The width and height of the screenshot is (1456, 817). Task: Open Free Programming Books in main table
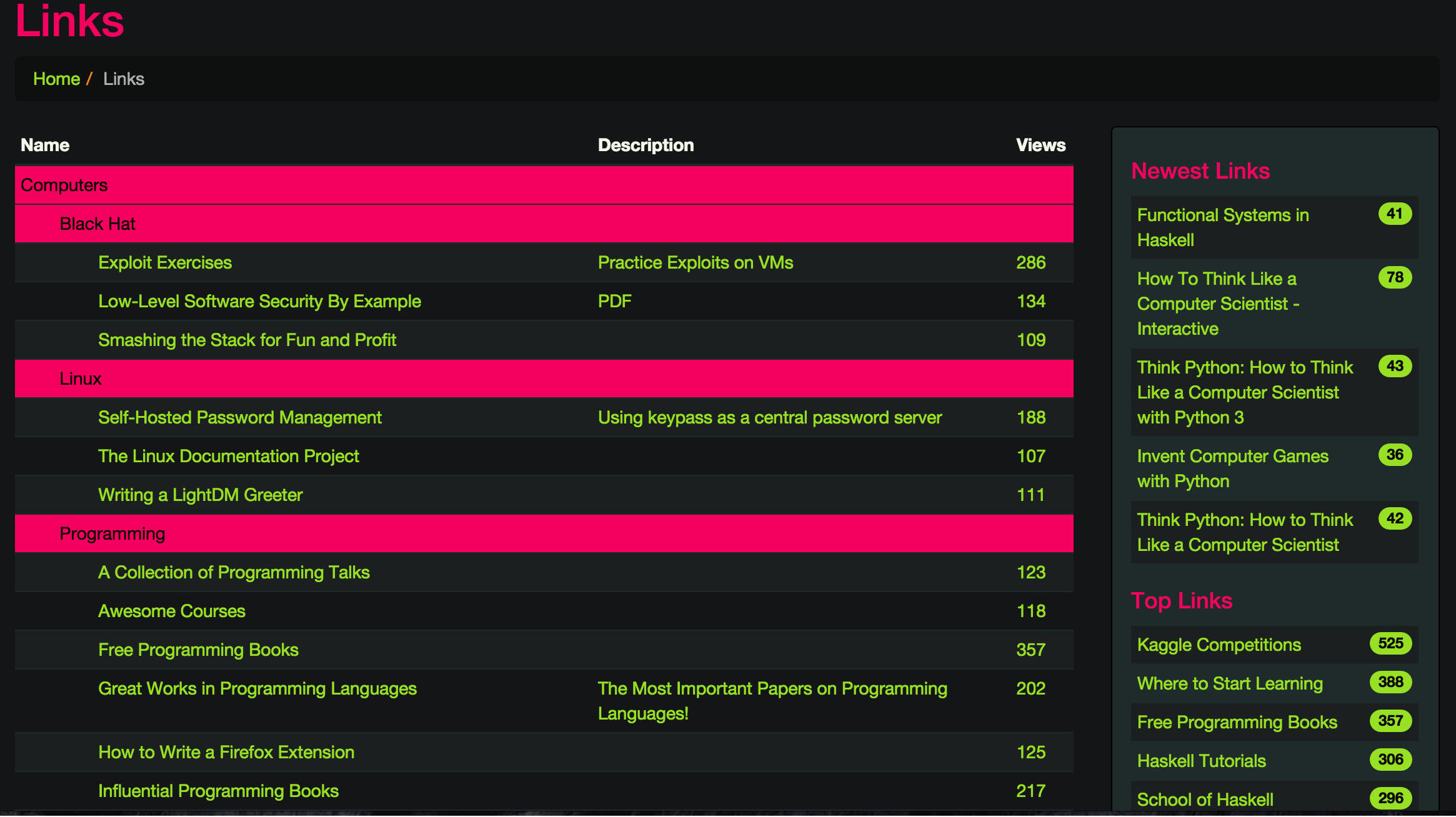(x=198, y=650)
